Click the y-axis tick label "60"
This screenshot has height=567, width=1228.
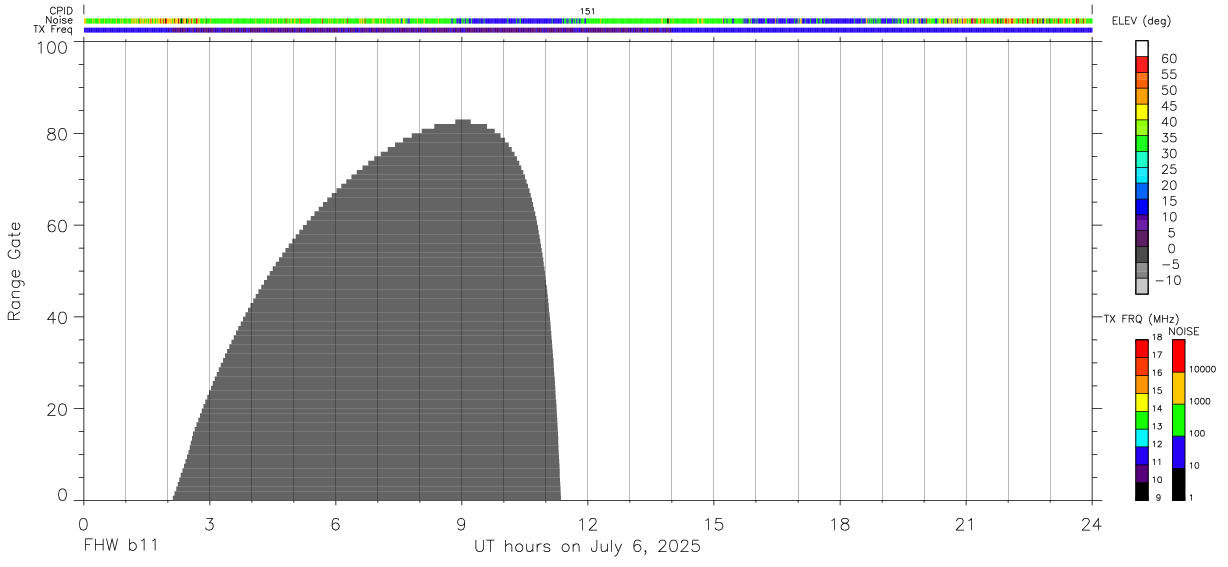pos(58,226)
